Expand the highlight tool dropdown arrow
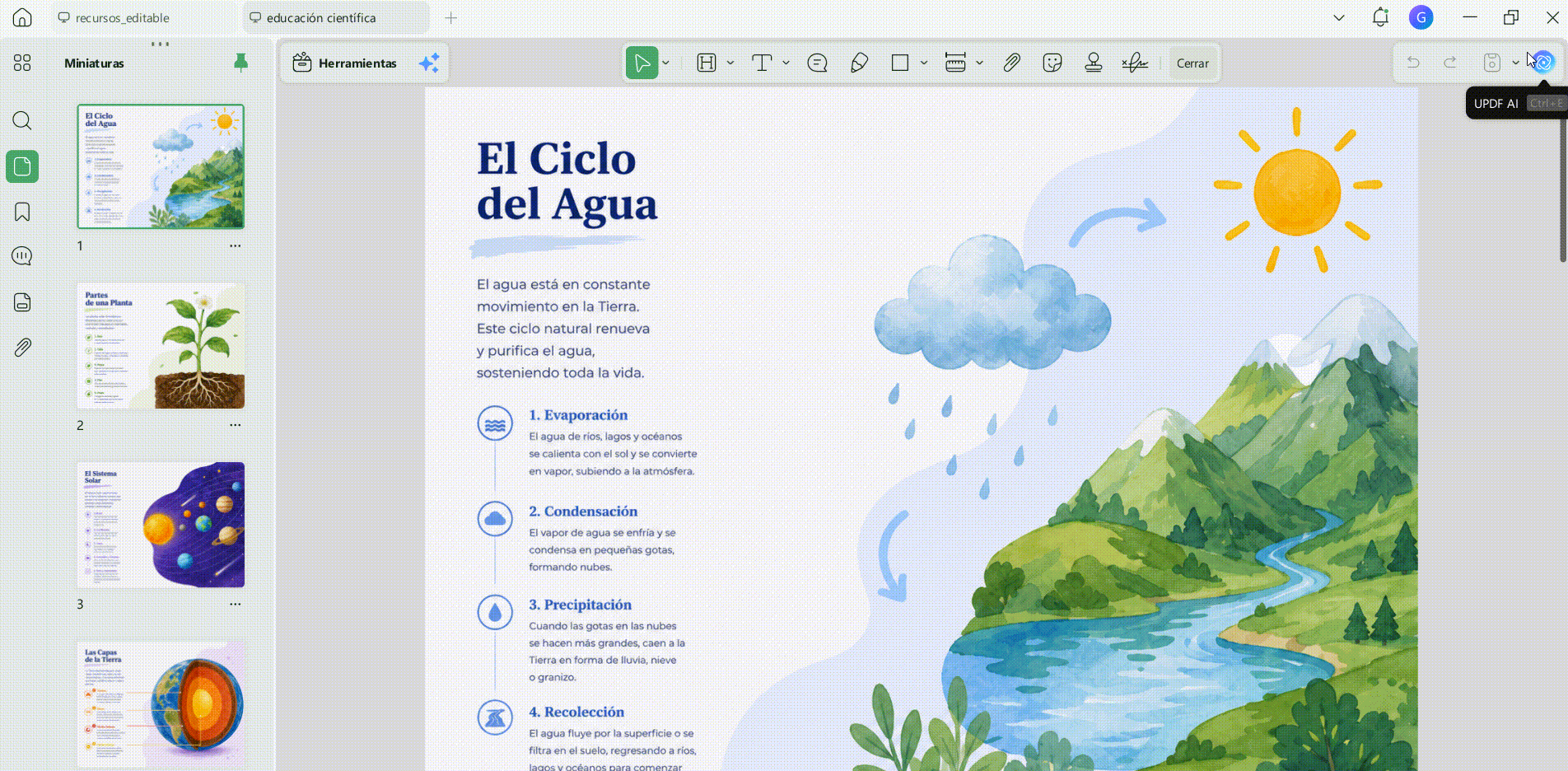Image resolution: width=1568 pixels, height=771 pixels. 730,63
